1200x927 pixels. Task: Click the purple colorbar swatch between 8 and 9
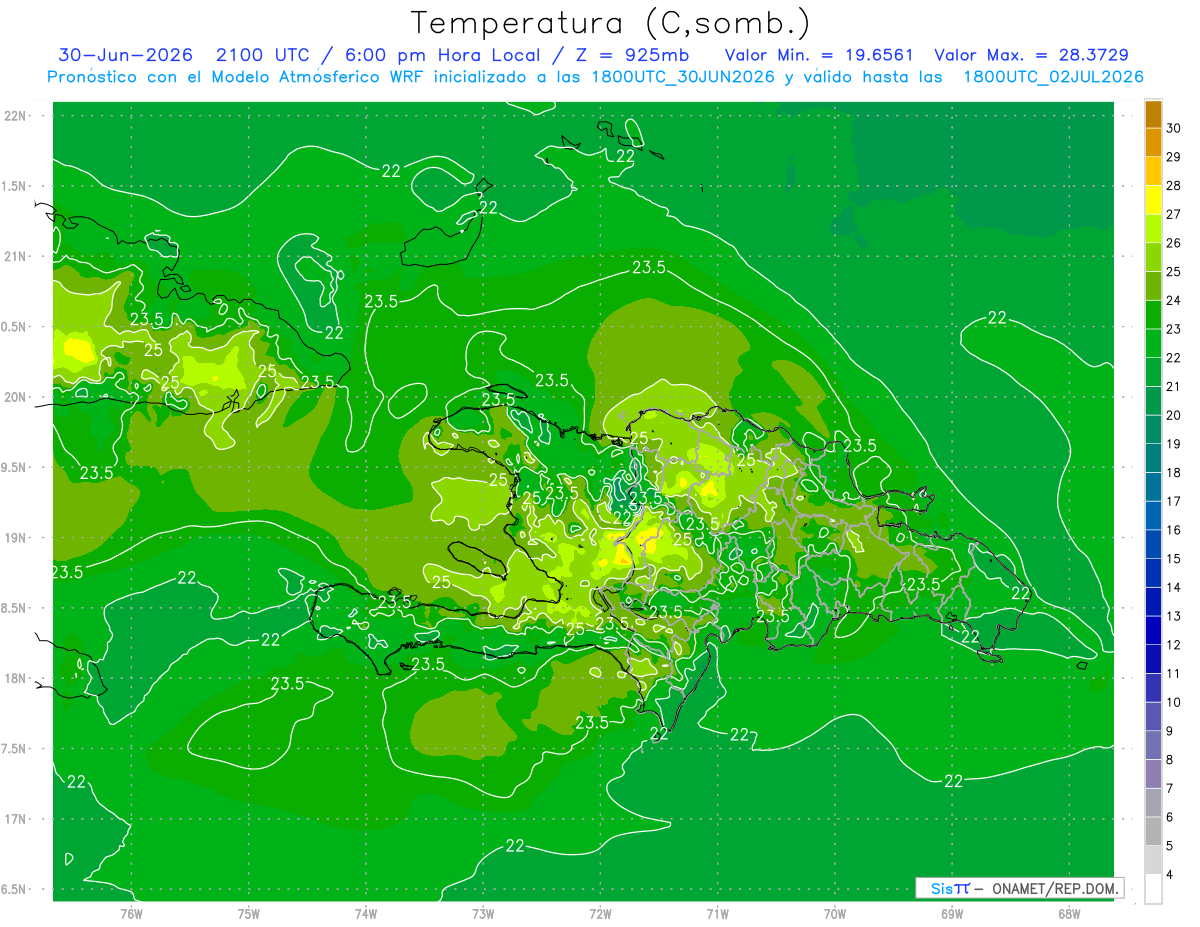pyautogui.click(x=1153, y=746)
